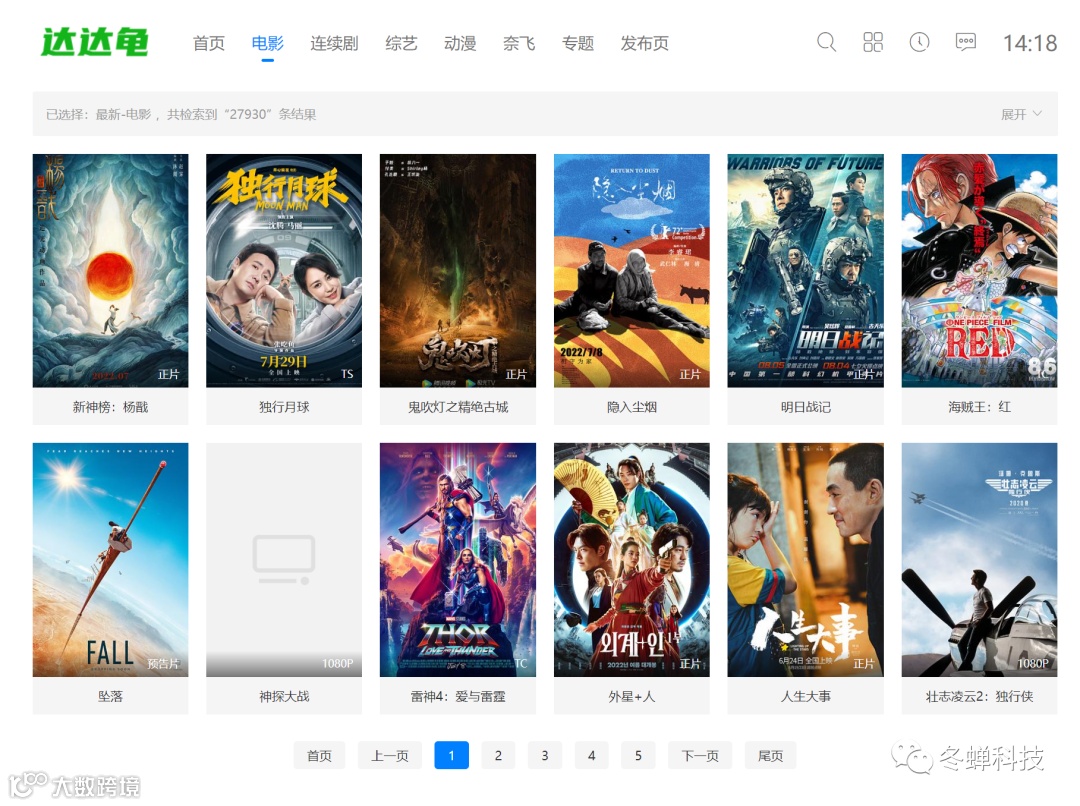Open 壮志凌云2 poster

(x=979, y=559)
